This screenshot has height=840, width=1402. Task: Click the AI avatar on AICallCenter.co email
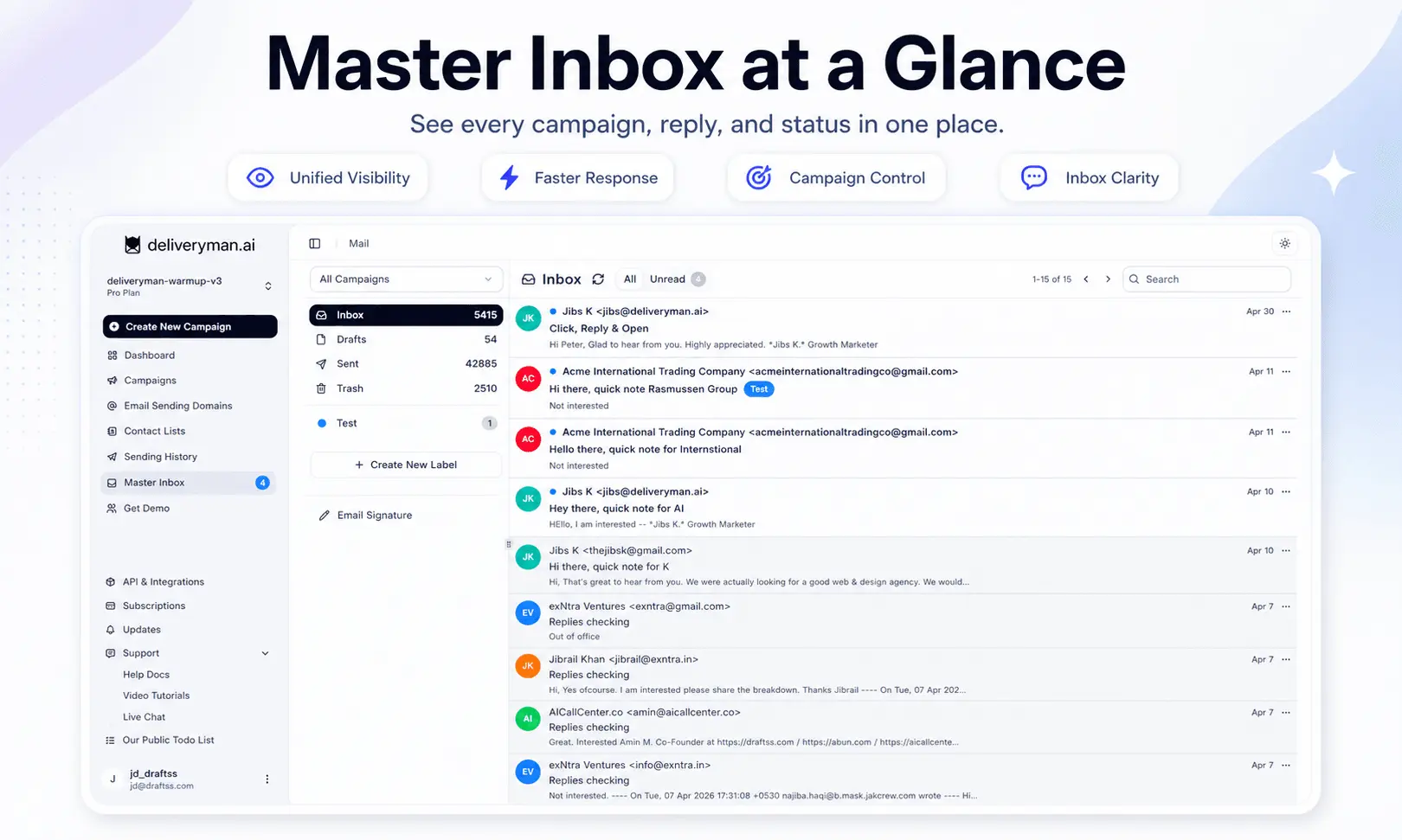pos(528,719)
